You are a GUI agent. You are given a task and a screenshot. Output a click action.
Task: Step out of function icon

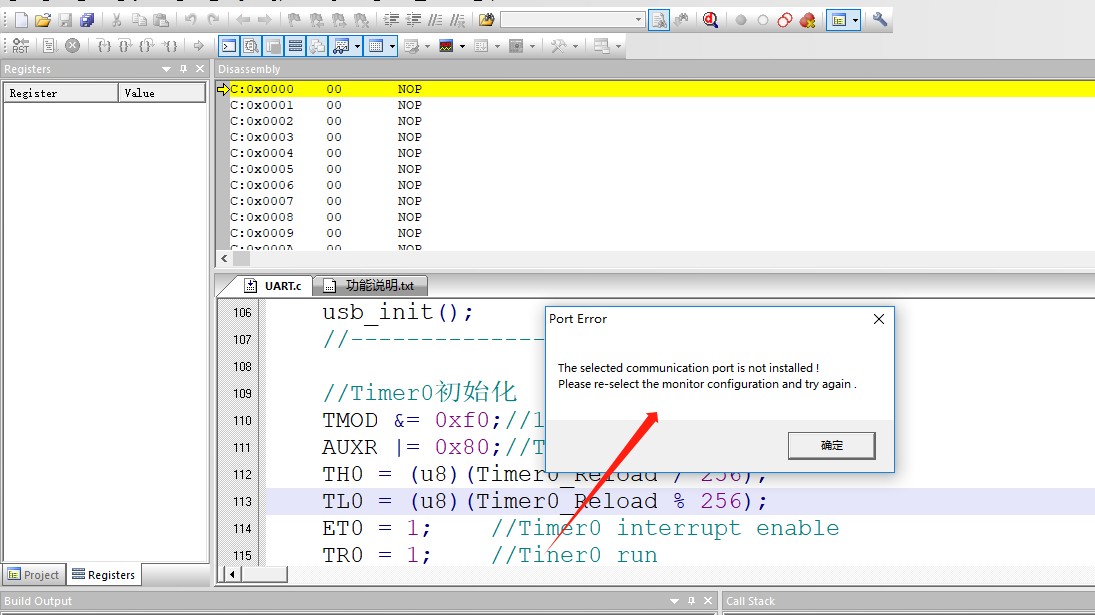pos(147,46)
